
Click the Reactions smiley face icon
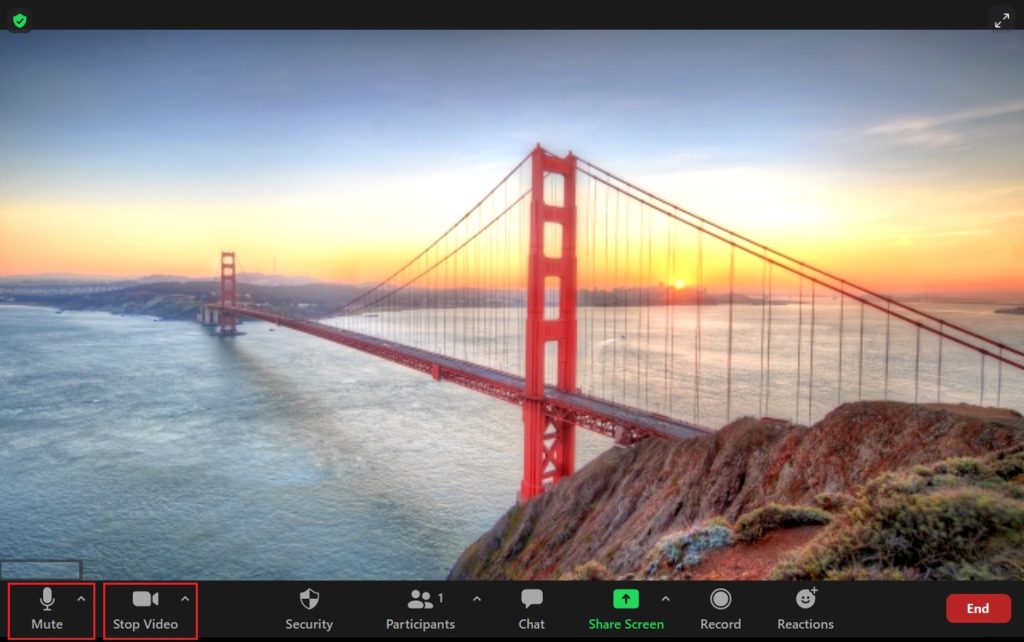(x=805, y=599)
